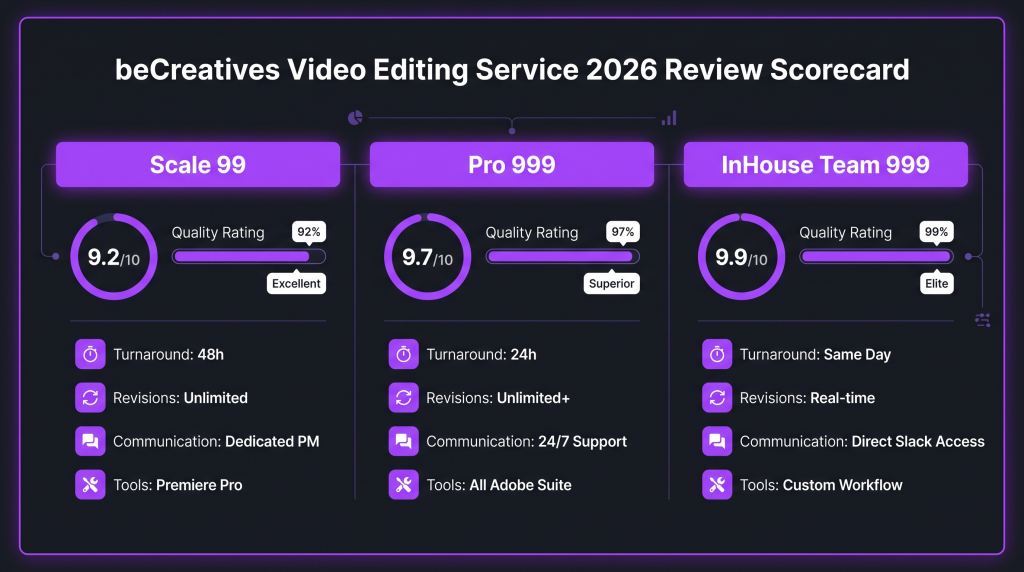Click the Elite rating badge
This screenshot has height=572, width=1024.
[x=936, y=283]
